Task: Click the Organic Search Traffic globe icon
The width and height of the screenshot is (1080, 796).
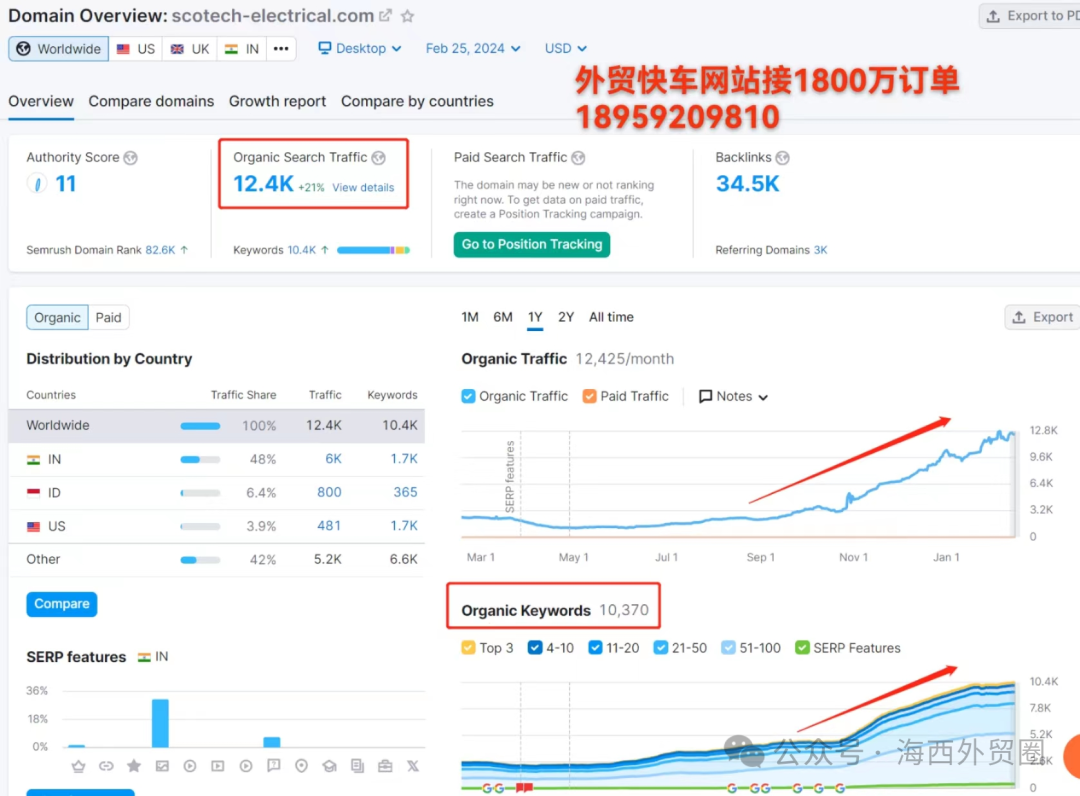Action: pyautogui.click(x=379, y=158)
